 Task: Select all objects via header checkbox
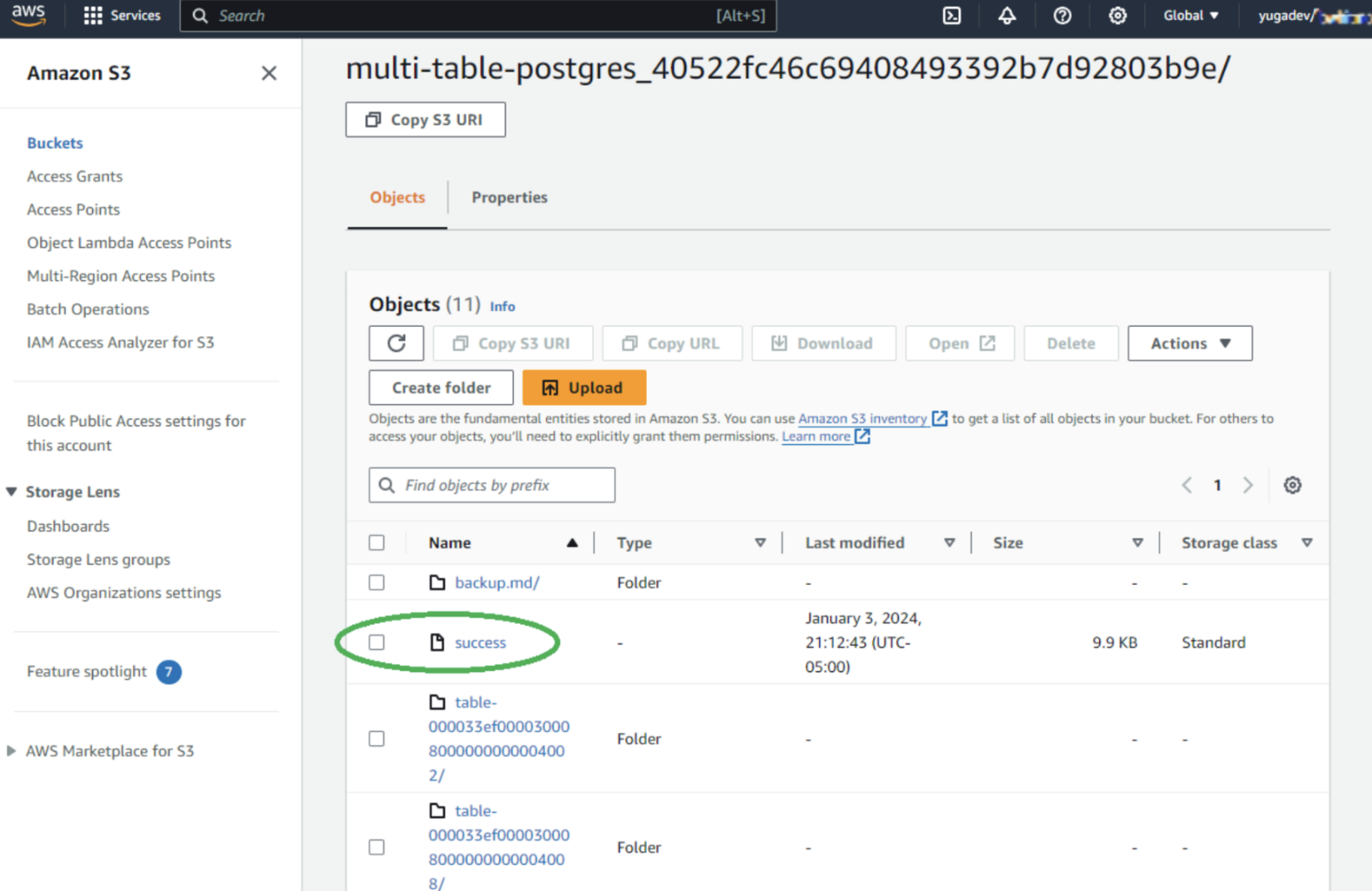377,542
